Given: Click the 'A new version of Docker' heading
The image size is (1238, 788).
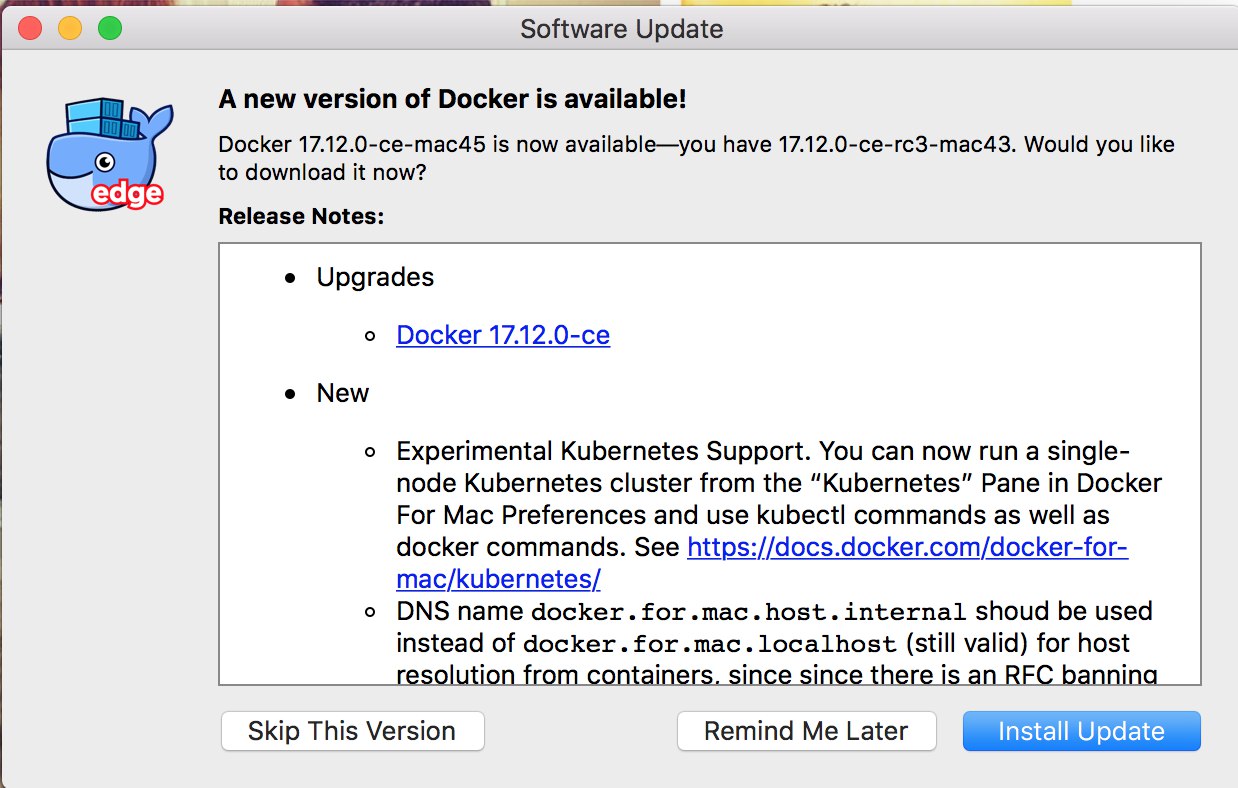Looking at the screenshot, I should (x=452, y=99).
